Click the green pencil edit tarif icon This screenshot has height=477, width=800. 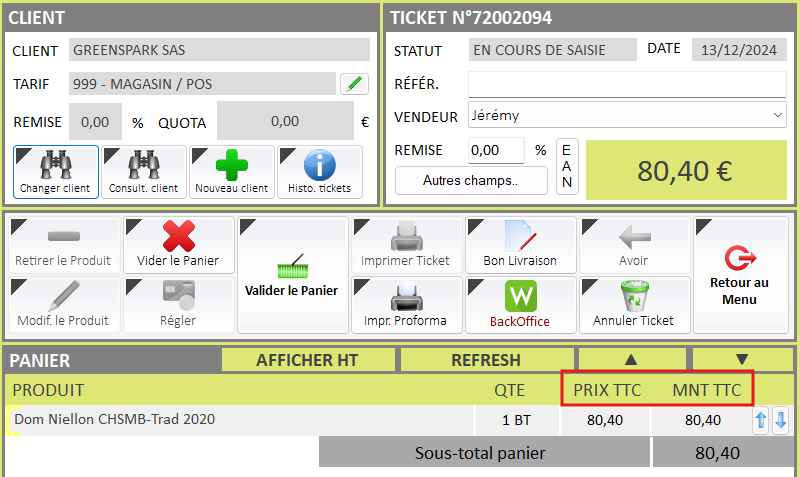tap(353, 84)
